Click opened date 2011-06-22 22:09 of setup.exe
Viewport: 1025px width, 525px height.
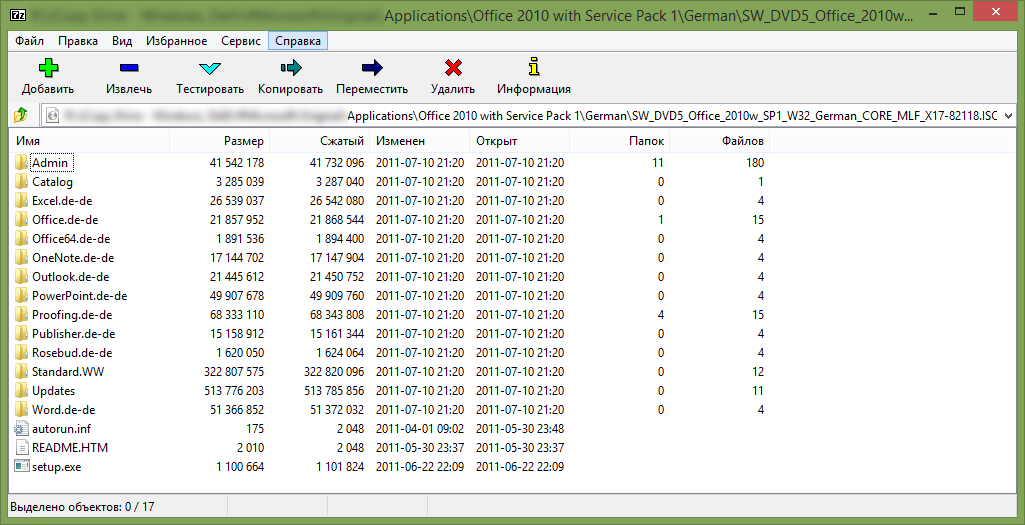pyautogui.click(x=520, y=467)
